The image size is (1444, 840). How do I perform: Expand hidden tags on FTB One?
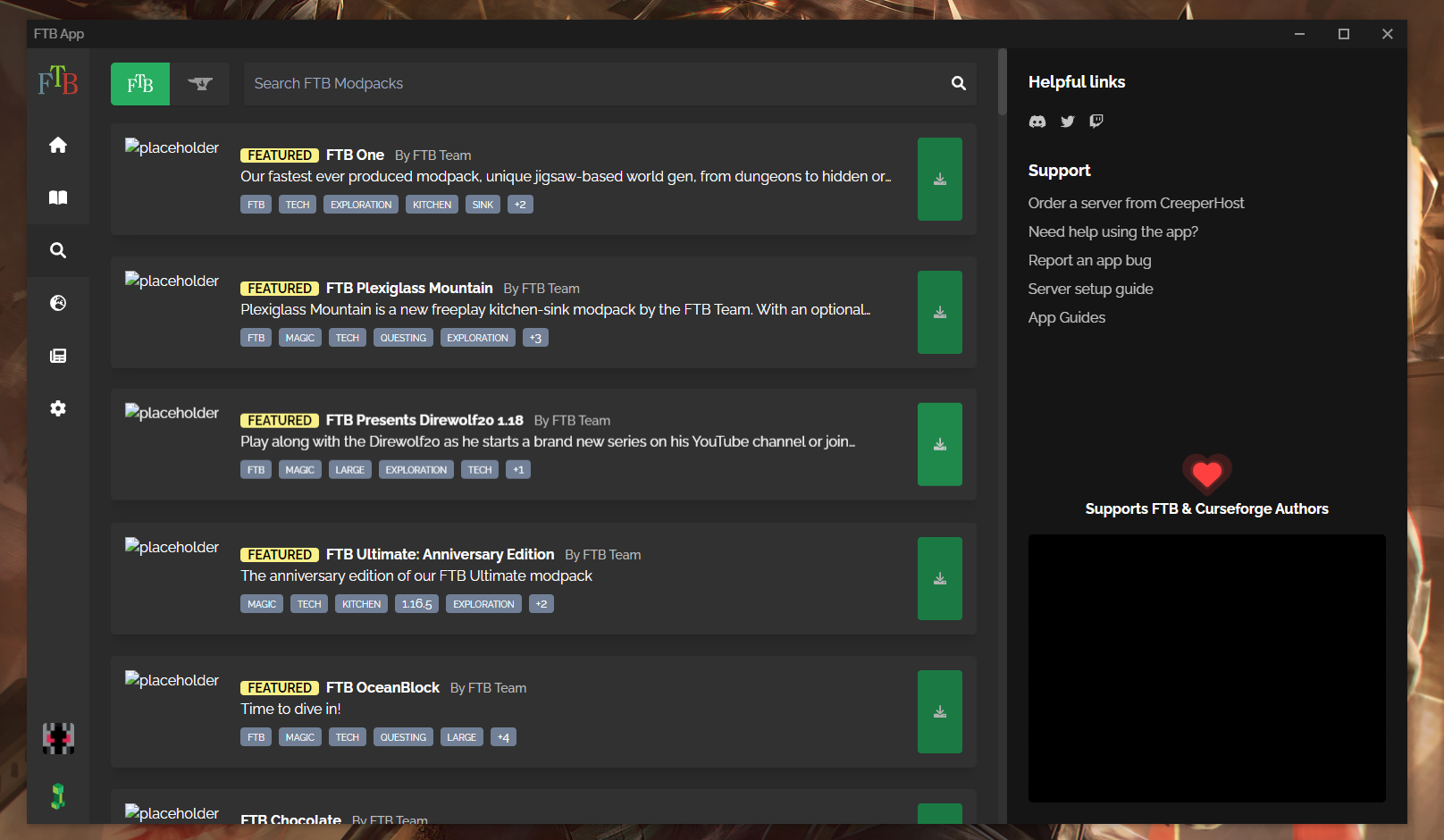point(520,204)
